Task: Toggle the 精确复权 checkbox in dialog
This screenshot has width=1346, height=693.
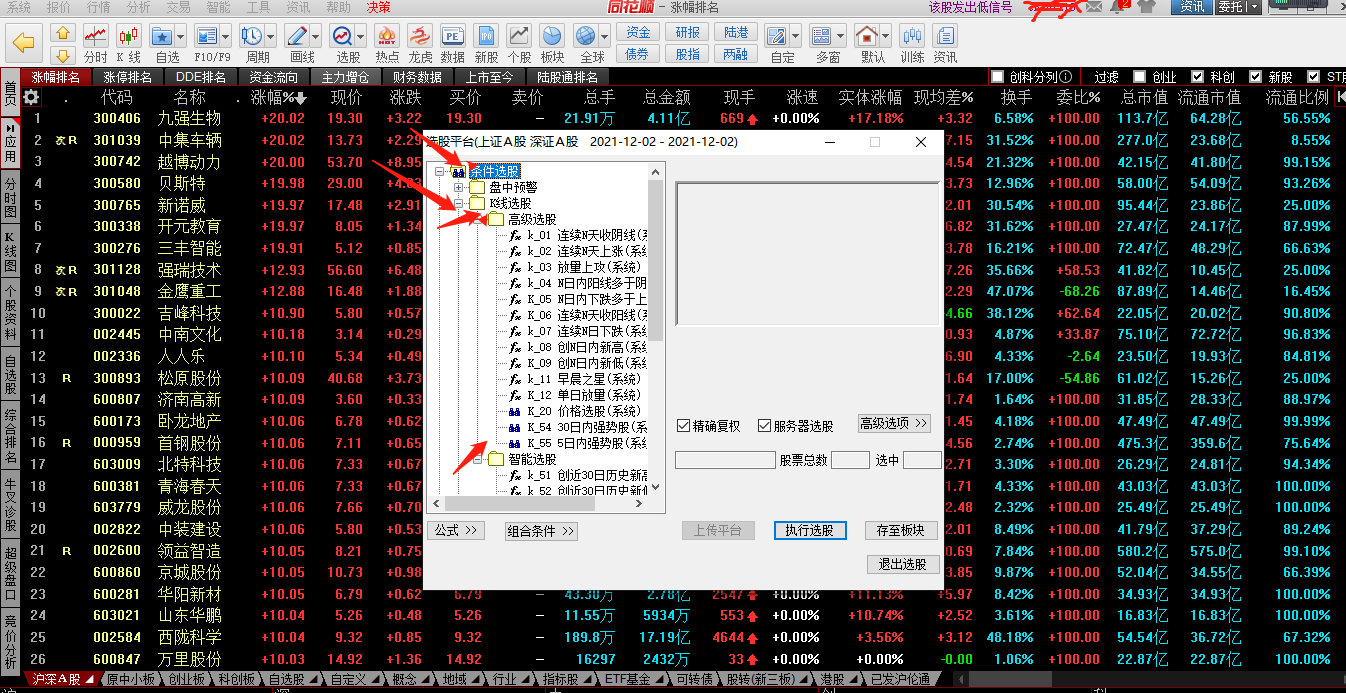Action: click(684, 426)
